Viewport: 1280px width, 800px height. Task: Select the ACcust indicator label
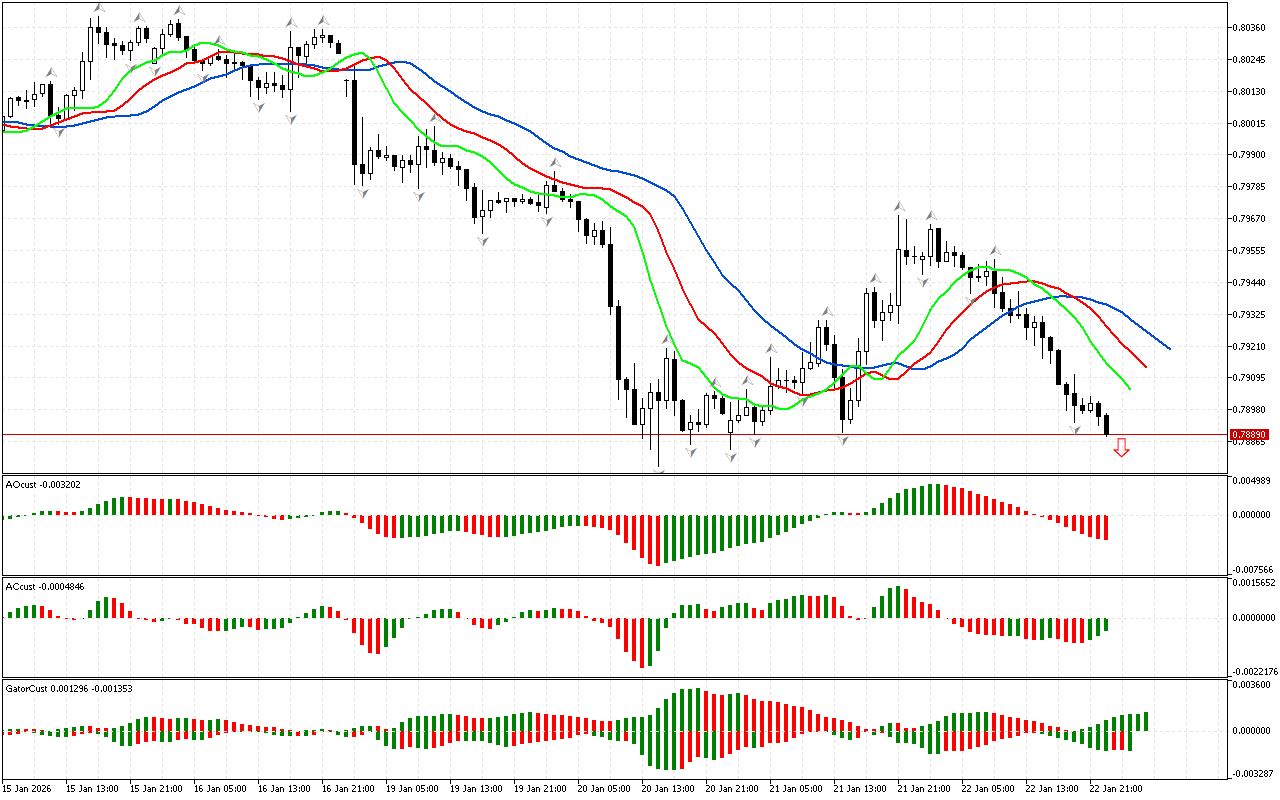pos(44,586)
